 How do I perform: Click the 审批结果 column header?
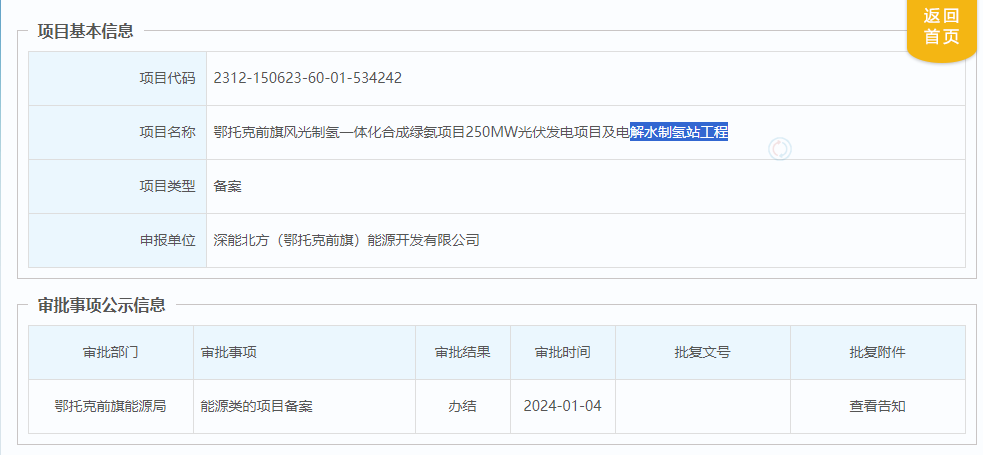click(x=462, y=353)
